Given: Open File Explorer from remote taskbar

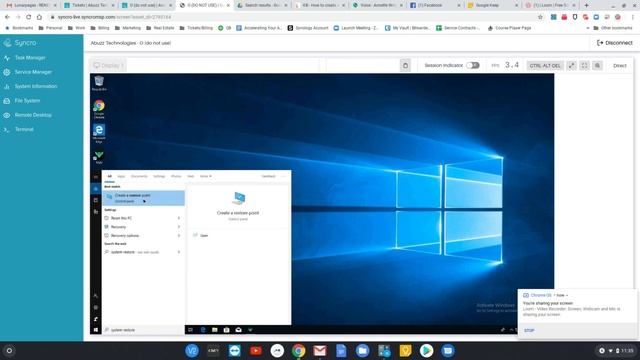Looking at the screenshot, I should (x=215, y=330).
